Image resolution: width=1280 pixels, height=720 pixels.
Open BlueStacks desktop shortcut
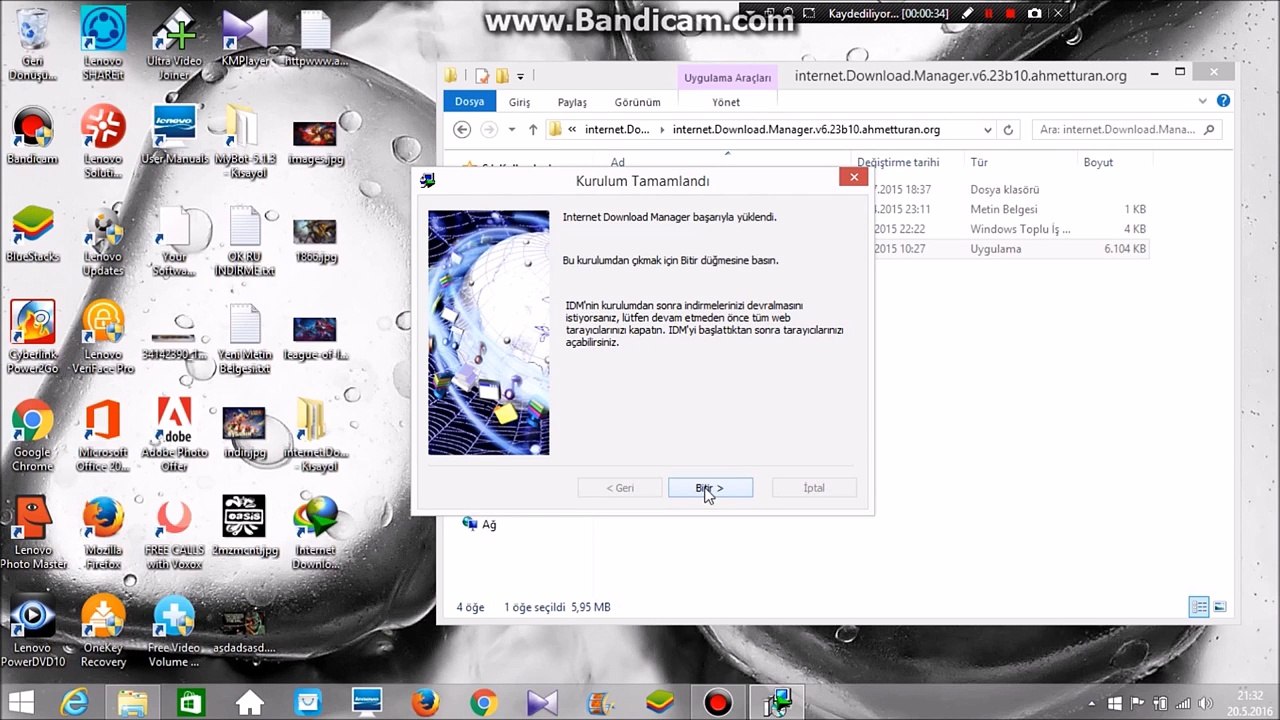coord(32,234)
